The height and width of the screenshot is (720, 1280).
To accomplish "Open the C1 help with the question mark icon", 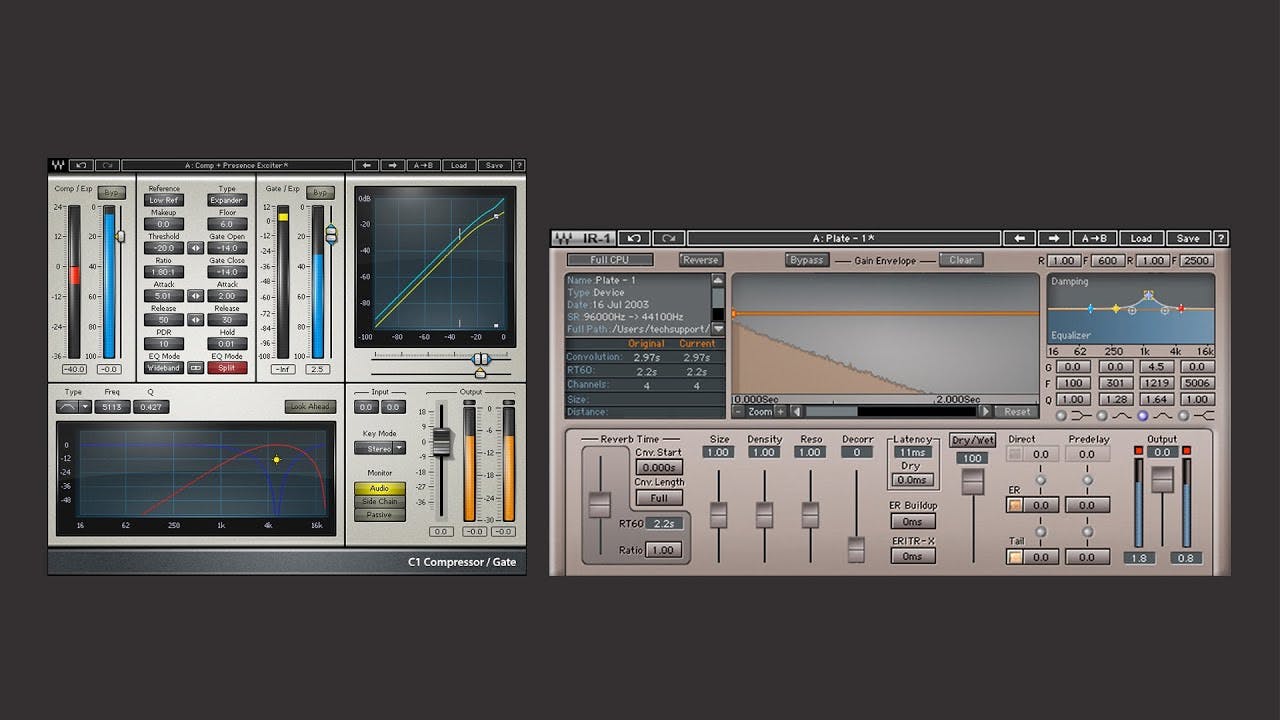I will point(518,165).
